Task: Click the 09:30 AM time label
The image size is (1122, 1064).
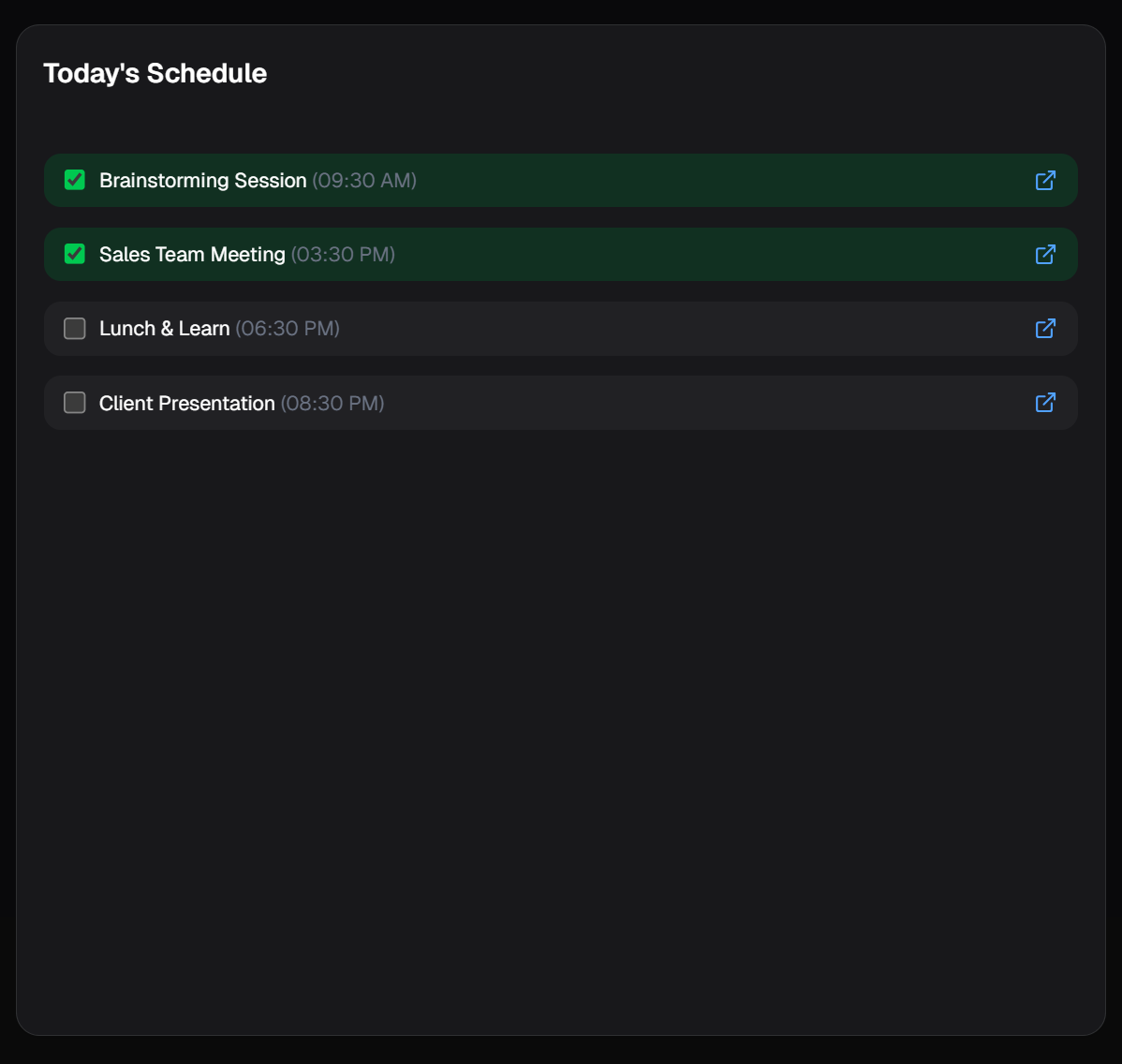Action: point(364,181)
